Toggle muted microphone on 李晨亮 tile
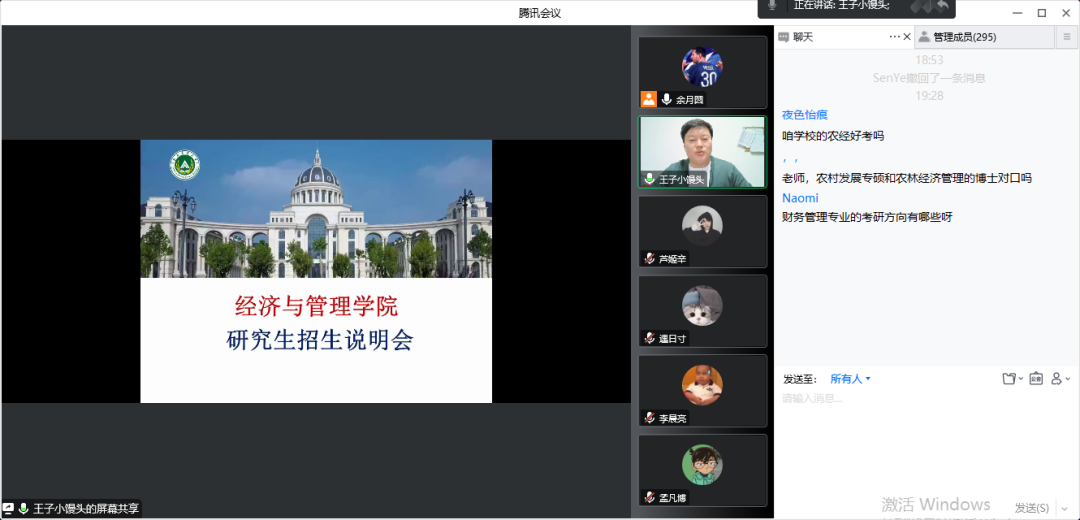 pyautogui.click(x=650, y=418)
